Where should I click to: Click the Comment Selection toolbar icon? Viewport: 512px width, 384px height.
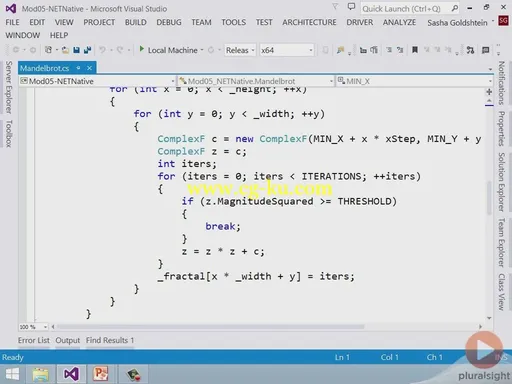(389, 50)
